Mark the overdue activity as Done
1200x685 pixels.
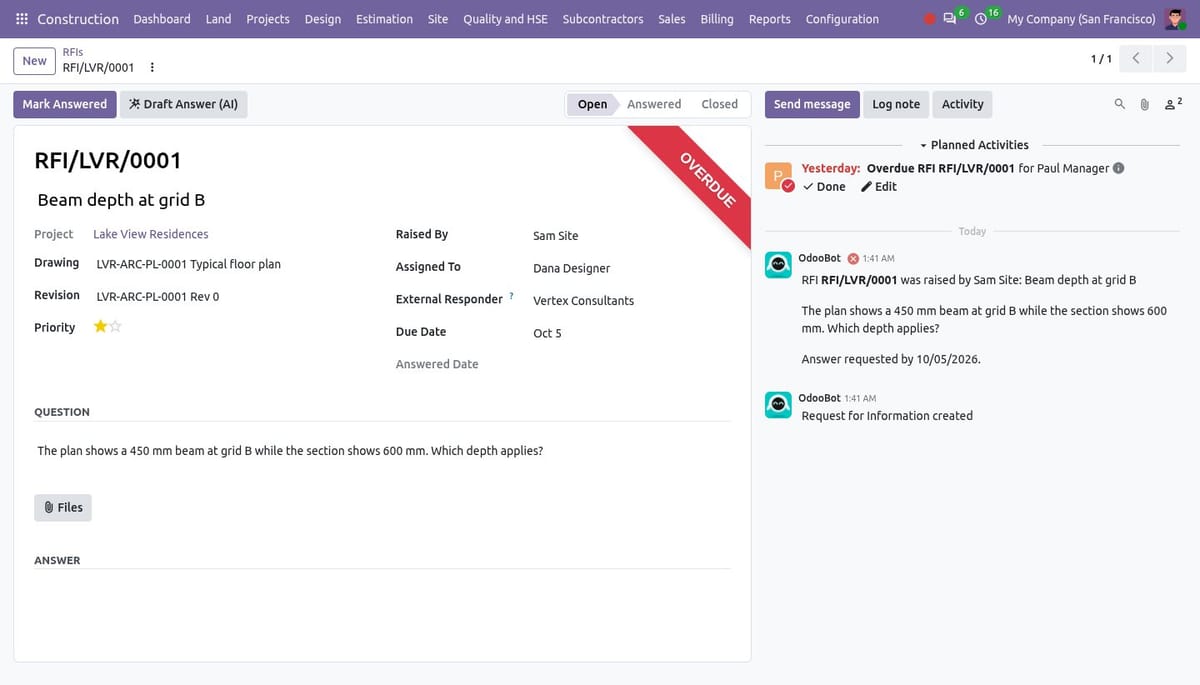pyautogui.click(x=824, y=187)
